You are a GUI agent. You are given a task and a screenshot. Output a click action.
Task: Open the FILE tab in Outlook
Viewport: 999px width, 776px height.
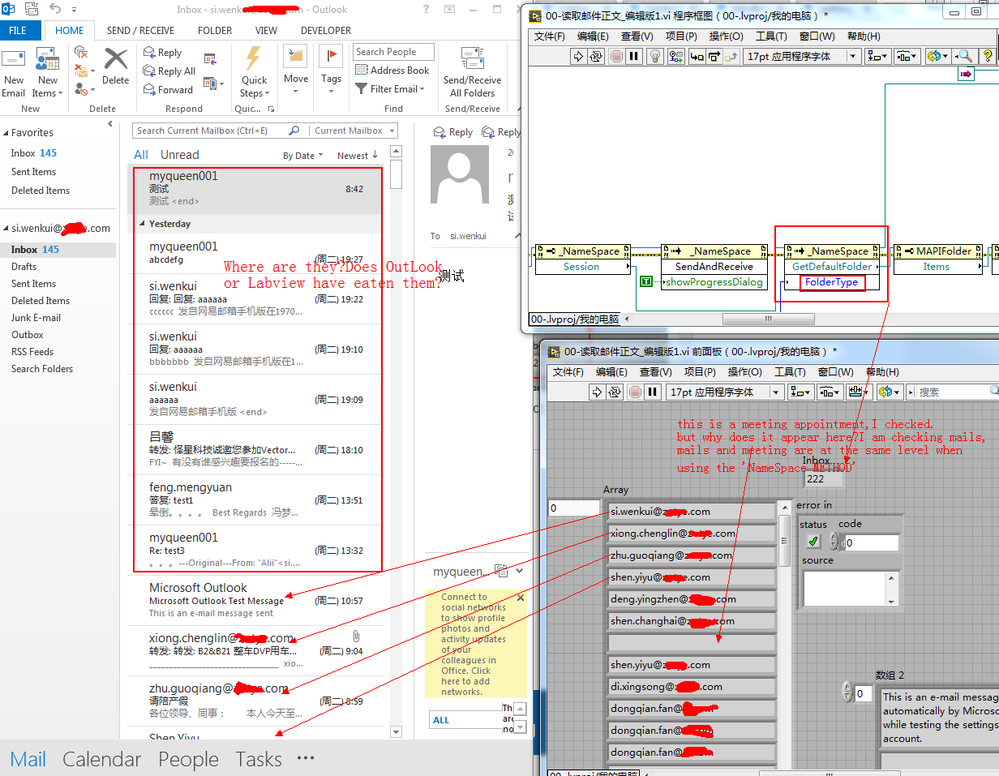(x=18, y=31)
